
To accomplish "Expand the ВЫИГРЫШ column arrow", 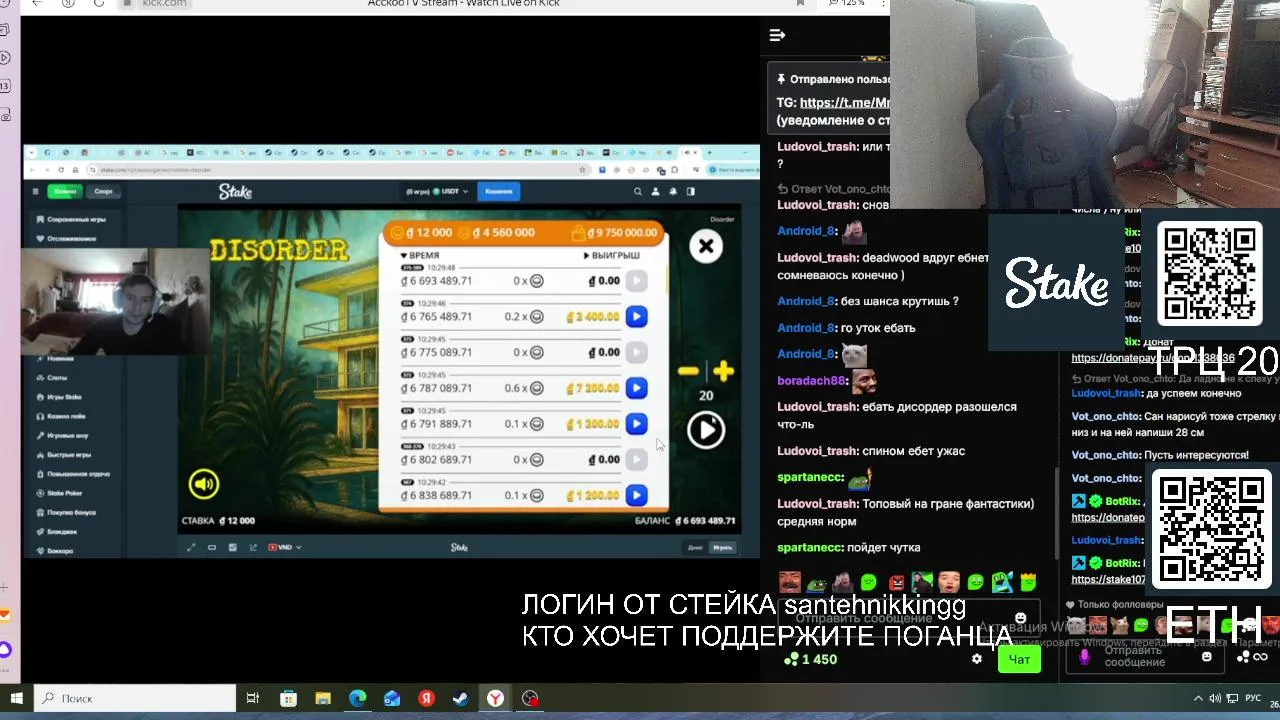I will click(x=587, y=256).
